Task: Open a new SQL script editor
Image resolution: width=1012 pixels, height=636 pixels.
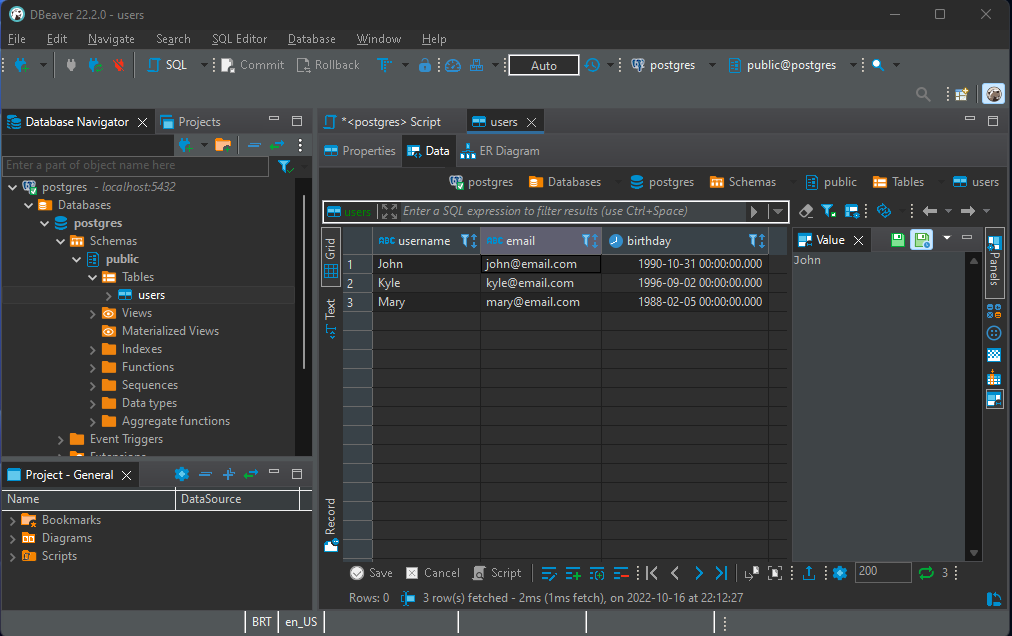Action: 167,65
